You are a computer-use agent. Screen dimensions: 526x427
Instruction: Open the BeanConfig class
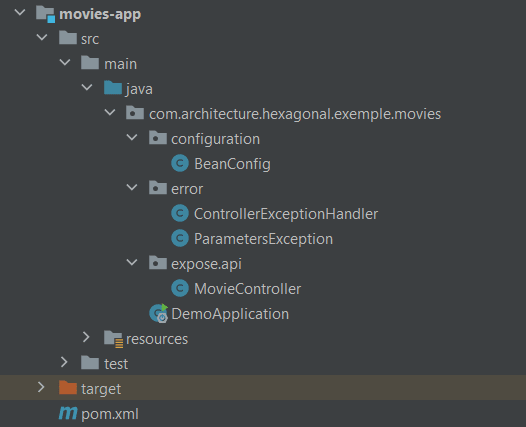click(x=232, y=164)
